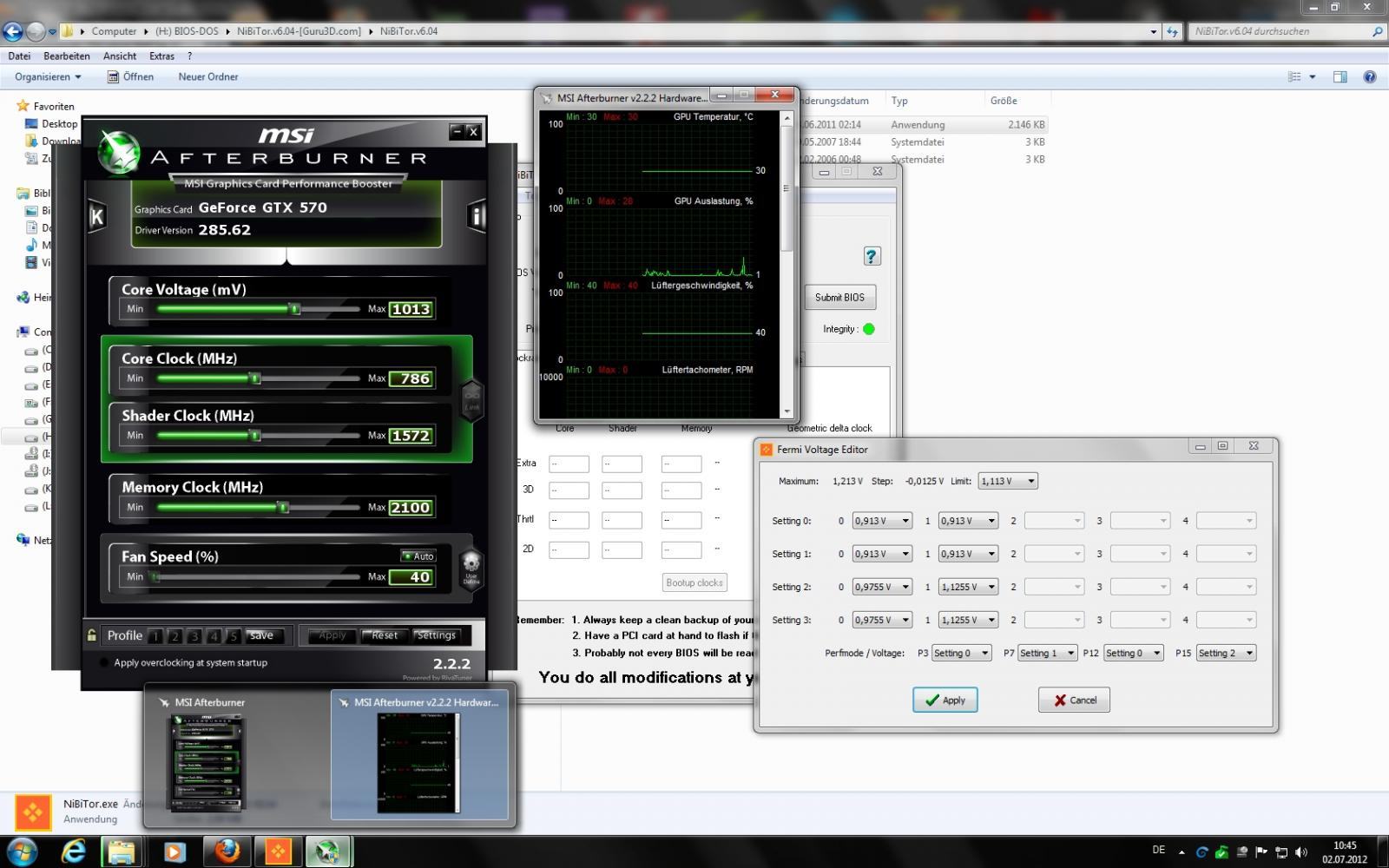1389x868 pixels.
Task: Open Setting 2 voltage 0,9755 V dropdown
Action: 882,587
